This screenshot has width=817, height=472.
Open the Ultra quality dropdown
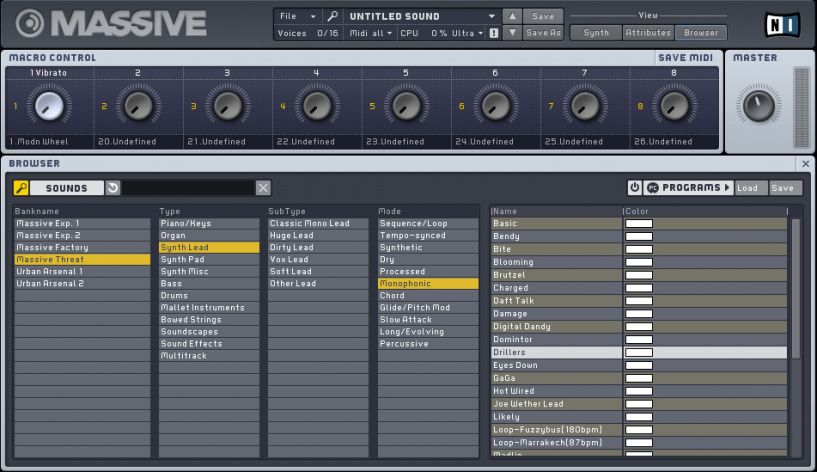point(467,33)
